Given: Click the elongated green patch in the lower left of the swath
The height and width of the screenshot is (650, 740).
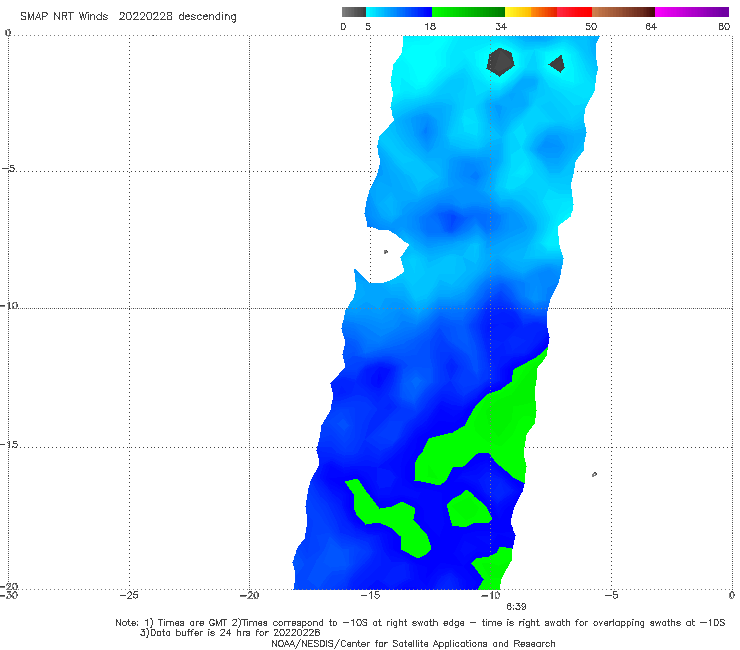Looking at the screenshot, I should (x=389, y=517).
